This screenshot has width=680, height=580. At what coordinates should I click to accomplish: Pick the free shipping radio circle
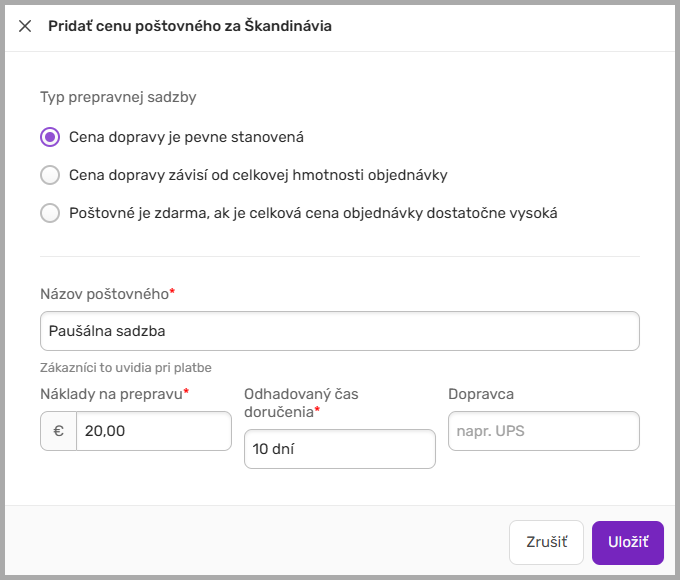[50, 213]
